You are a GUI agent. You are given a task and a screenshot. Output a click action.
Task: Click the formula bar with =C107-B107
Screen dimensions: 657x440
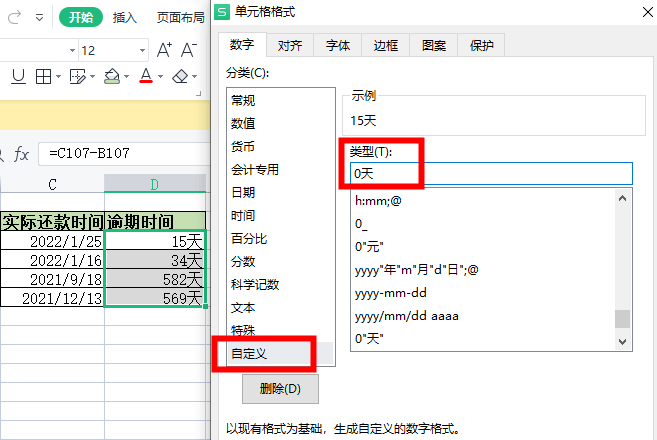124,153
